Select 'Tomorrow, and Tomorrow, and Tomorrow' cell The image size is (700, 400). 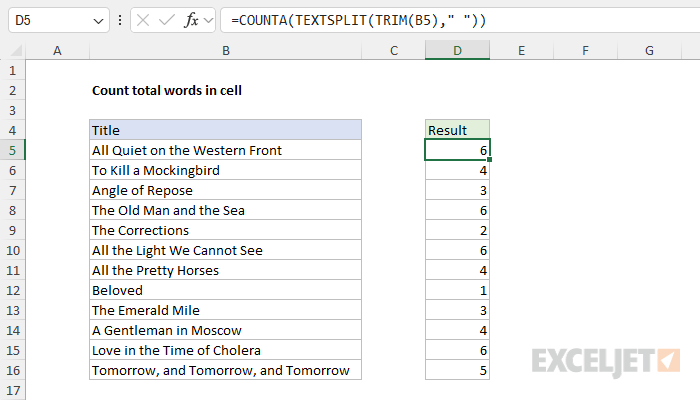click(x=225, y=370)
